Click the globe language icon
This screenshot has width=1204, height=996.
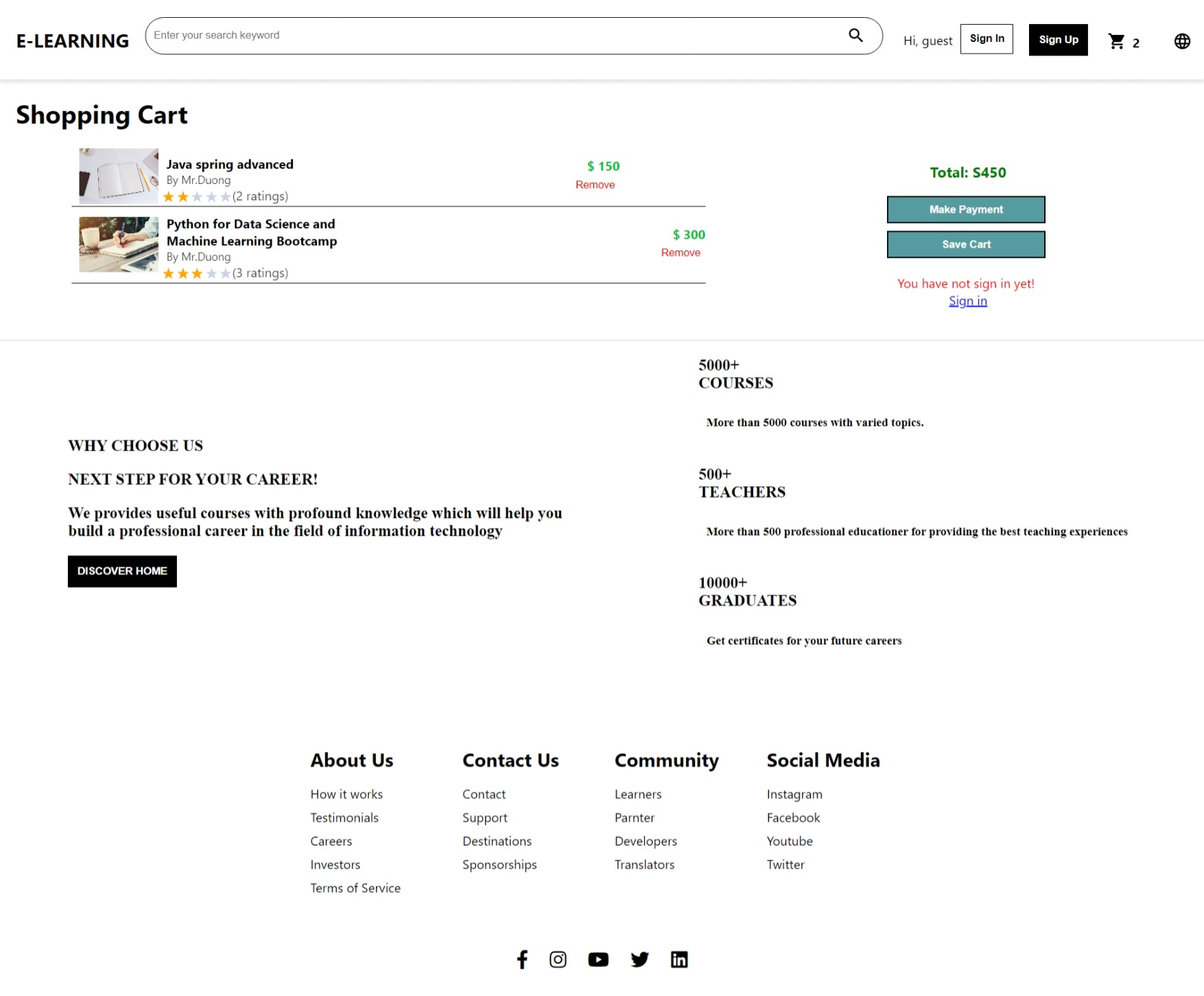coord(1181,40)
